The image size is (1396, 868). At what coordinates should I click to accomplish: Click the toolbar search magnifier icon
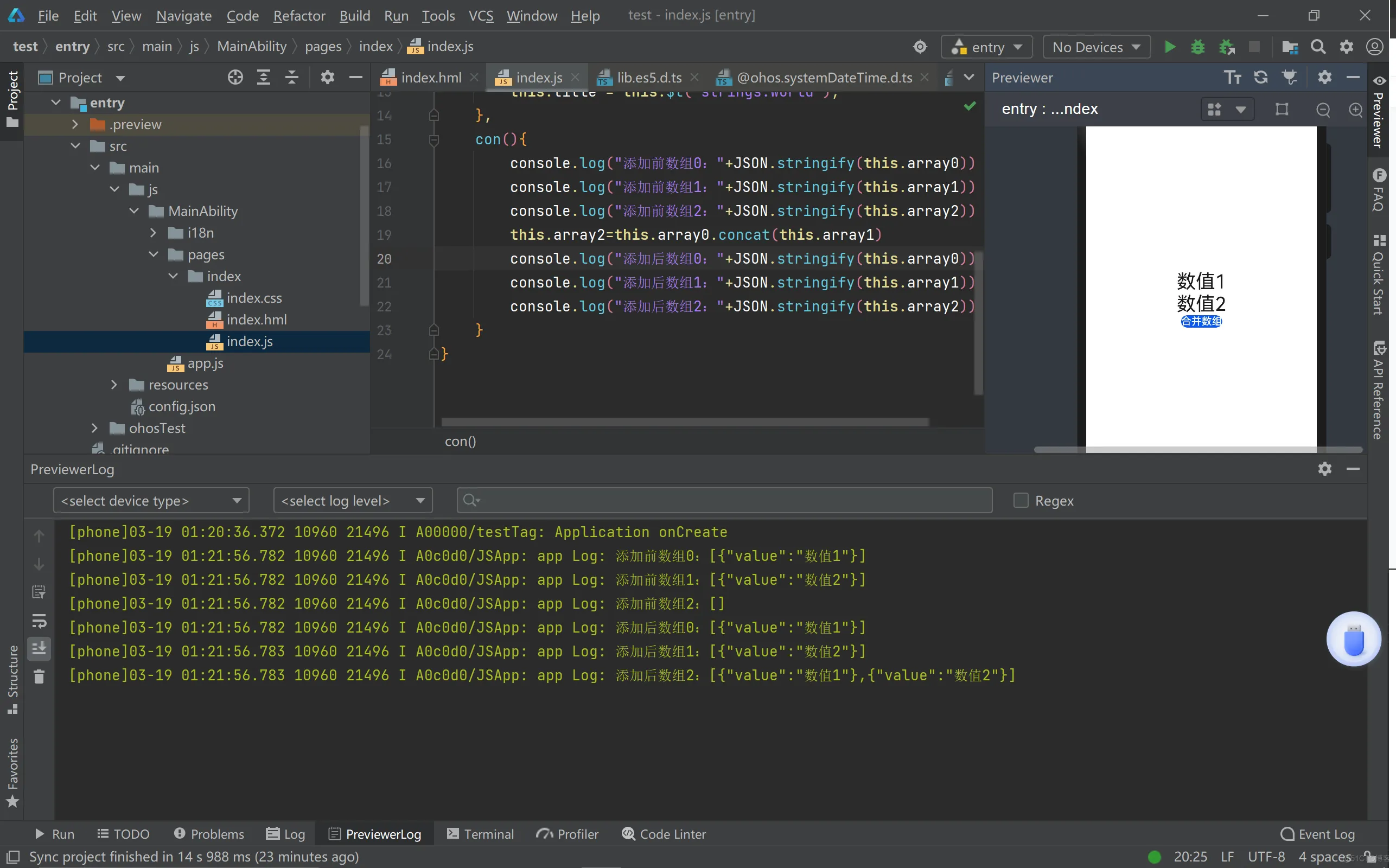coord(1318,47)
